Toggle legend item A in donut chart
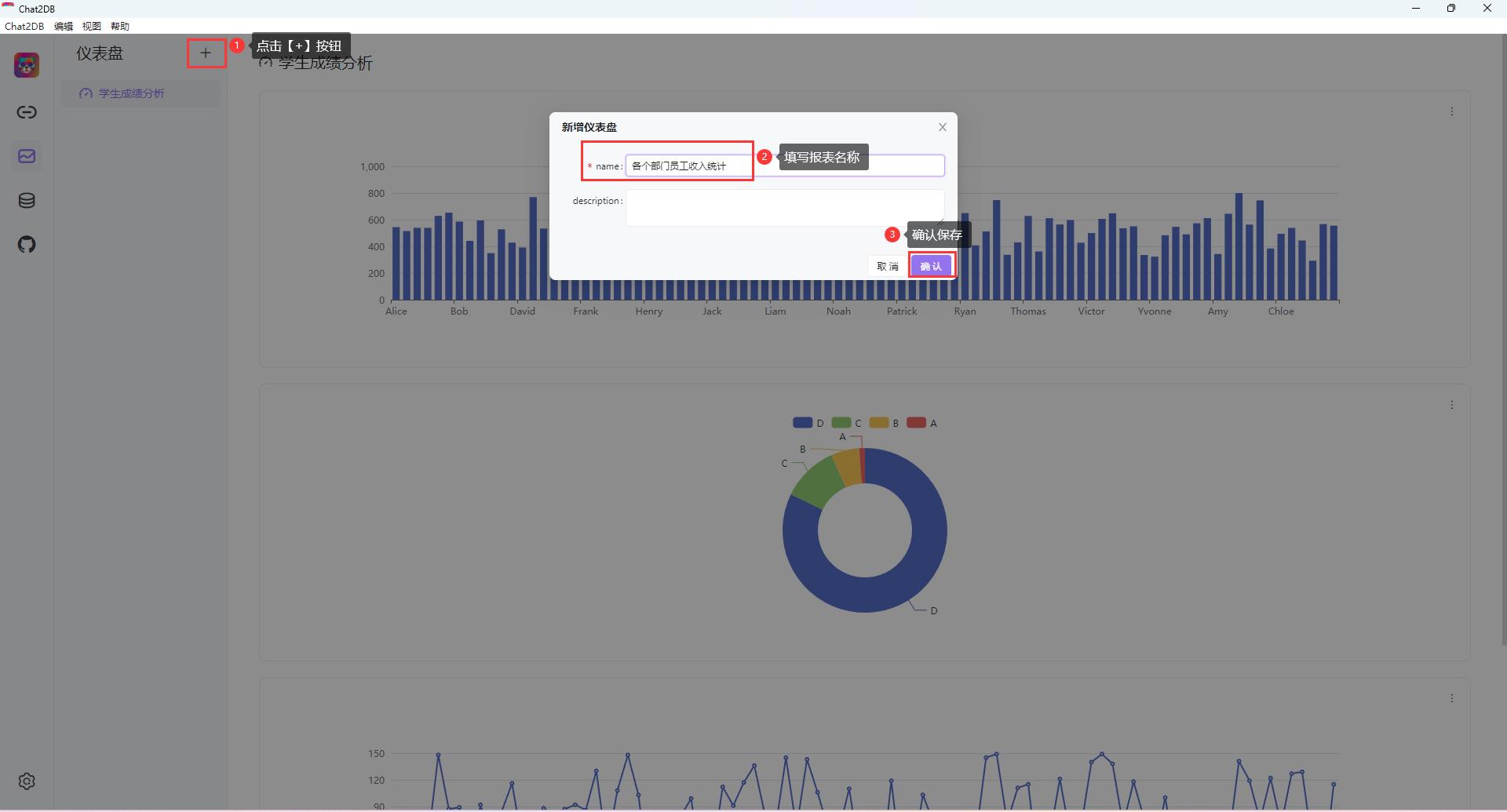This screenshot has height=812, width=1507. click(921, 423)
